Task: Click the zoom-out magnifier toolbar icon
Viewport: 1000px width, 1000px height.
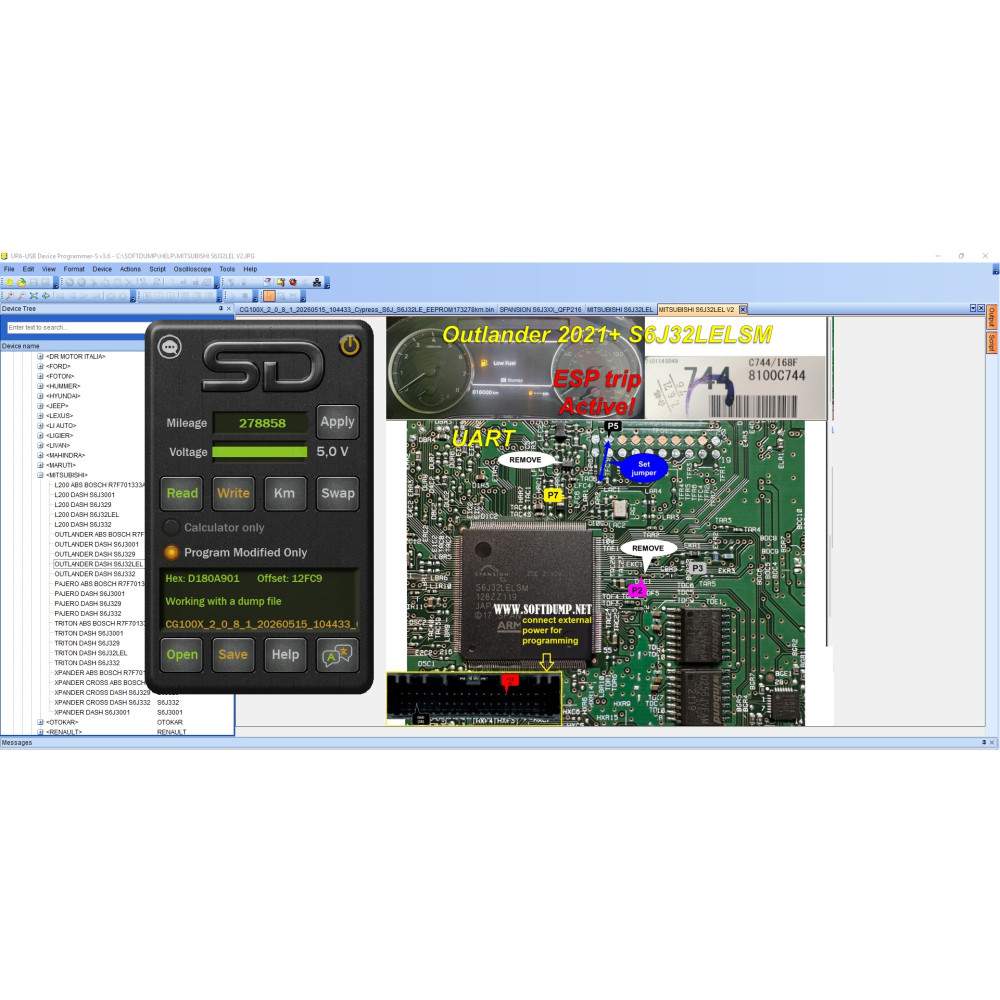Action: tap(22, 296)
